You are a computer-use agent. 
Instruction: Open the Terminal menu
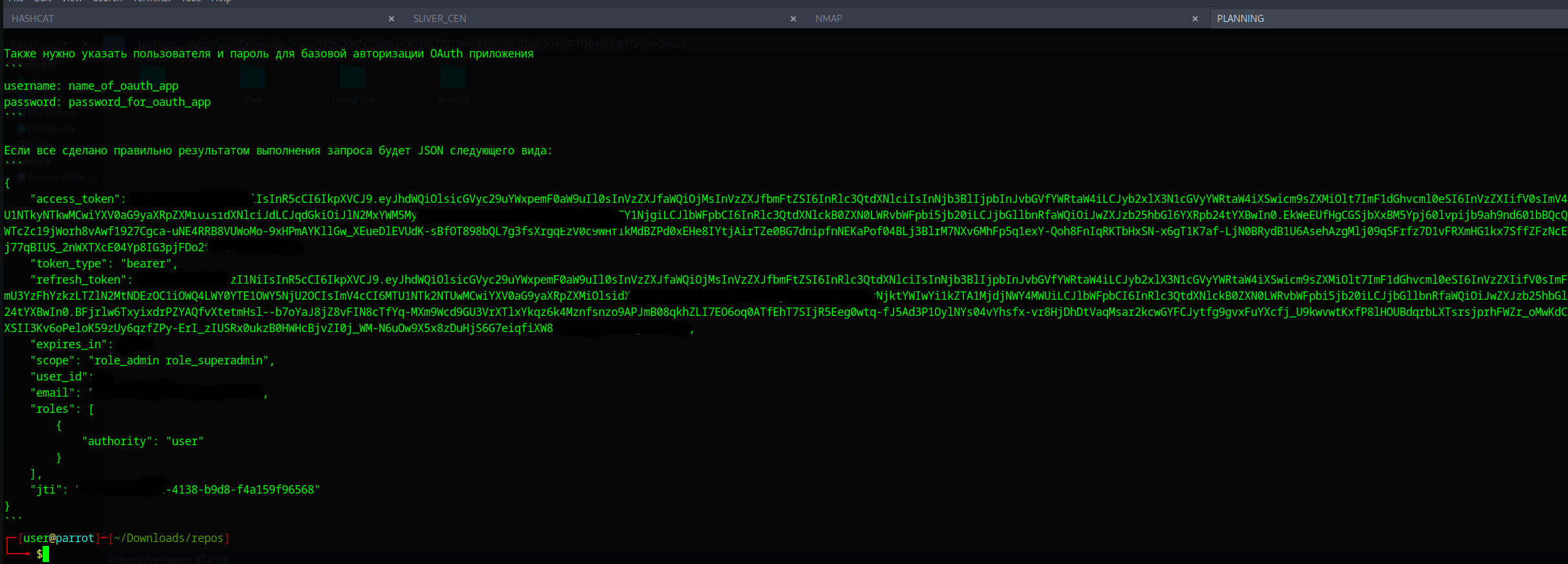[x=152, y=1]
